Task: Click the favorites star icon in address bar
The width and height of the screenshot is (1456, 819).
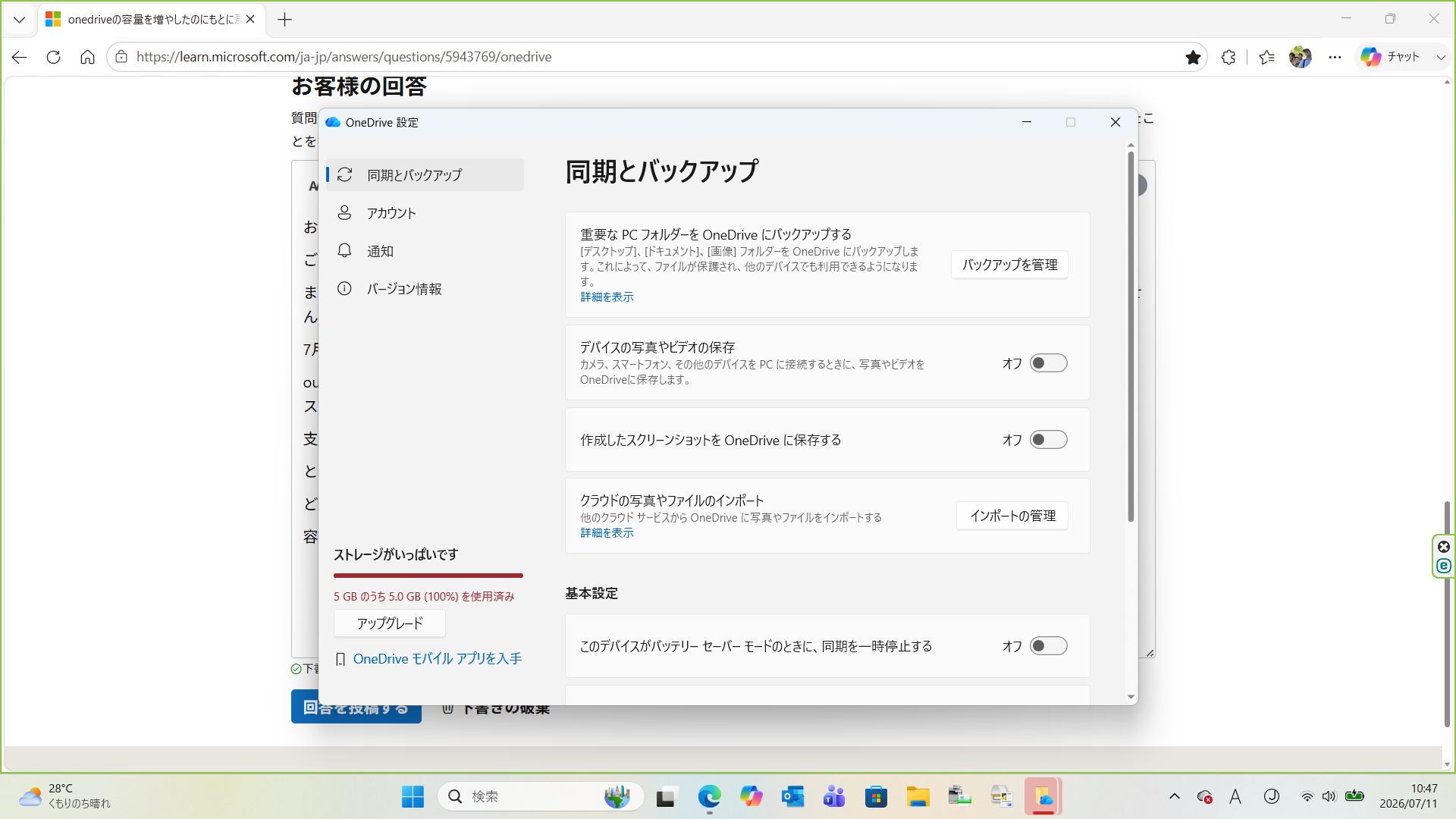Action: pos(1193,57)
